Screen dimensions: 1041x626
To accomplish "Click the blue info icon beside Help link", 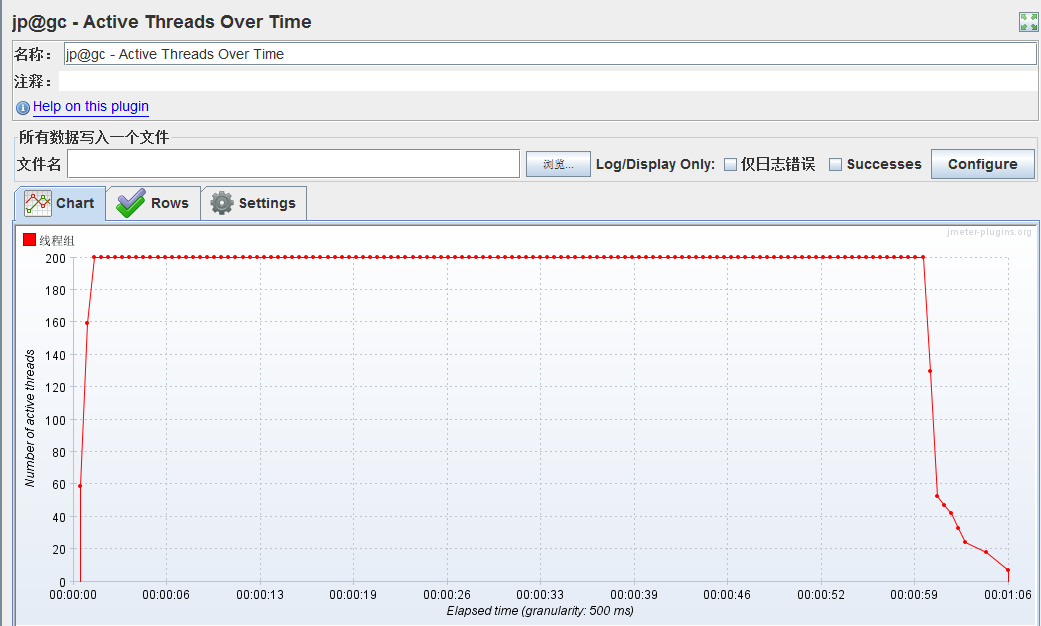I will coord(23,108).
